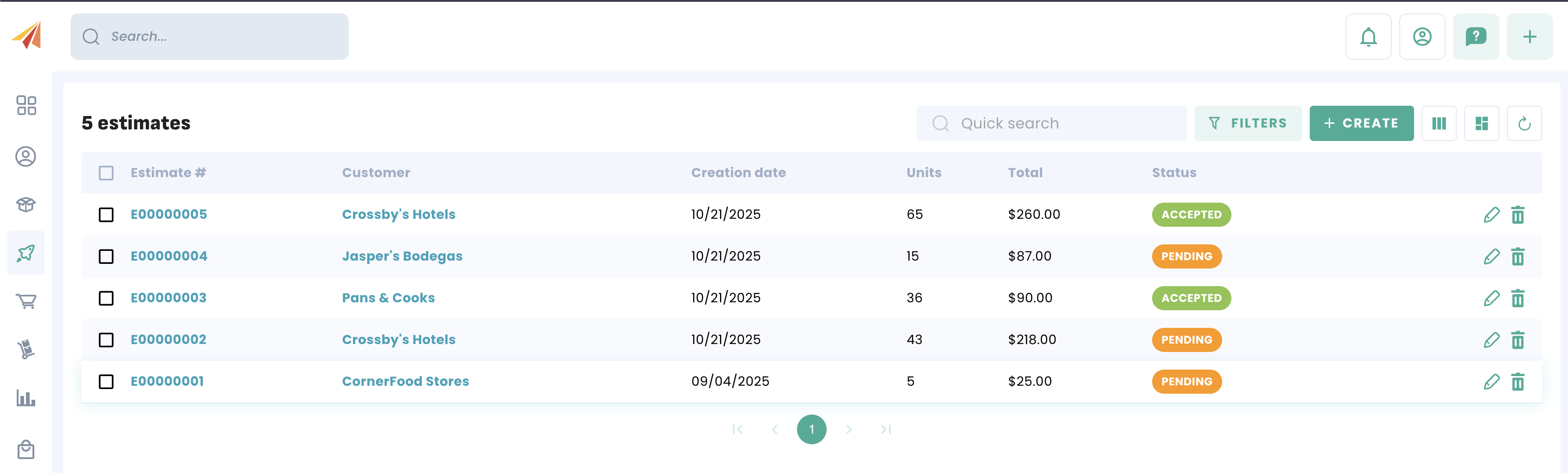Check the box for estimate E00000001
The image size is (1568, 473).
click(106, 382)
